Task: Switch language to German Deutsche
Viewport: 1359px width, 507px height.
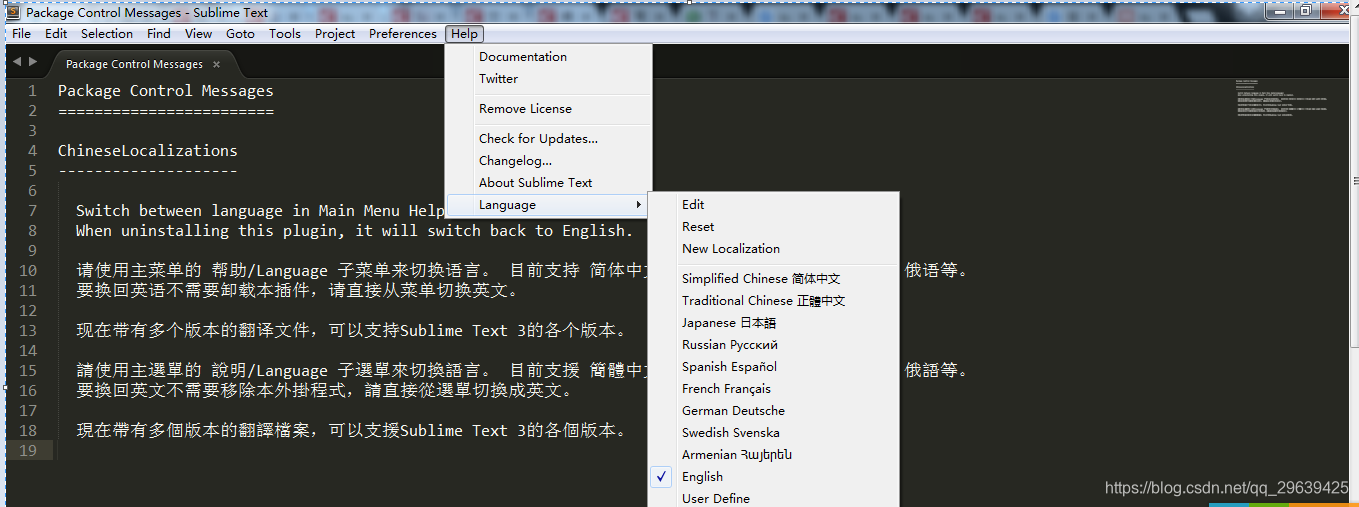Action: pos(774,411)
